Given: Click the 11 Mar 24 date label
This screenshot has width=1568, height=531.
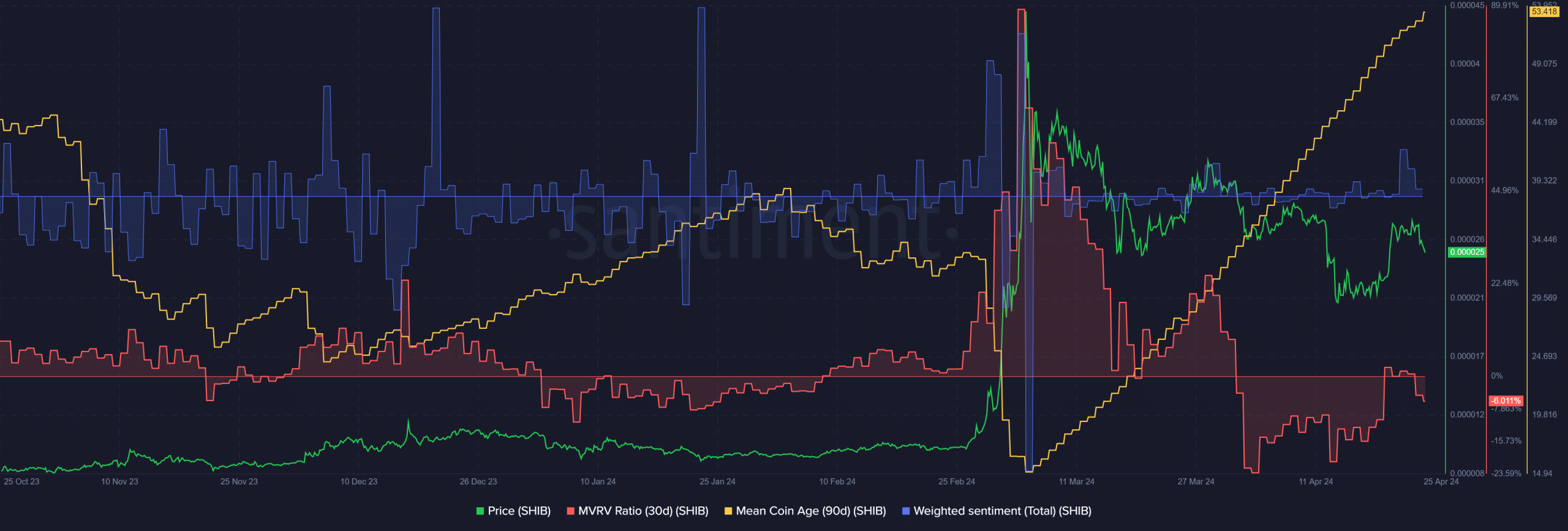Looking at the screenshot, I should tap(1076, 481).
